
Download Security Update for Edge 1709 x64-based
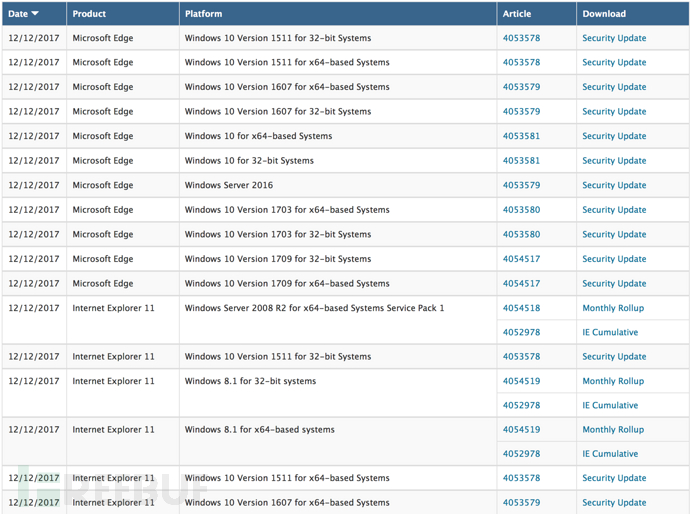click(614, 283)
